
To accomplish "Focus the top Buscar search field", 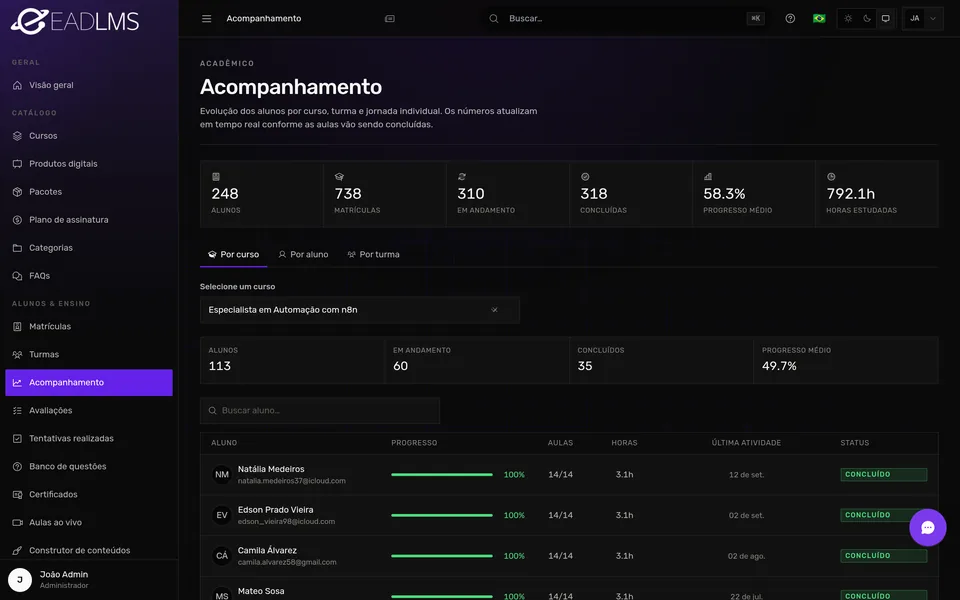I will (626, 18).
